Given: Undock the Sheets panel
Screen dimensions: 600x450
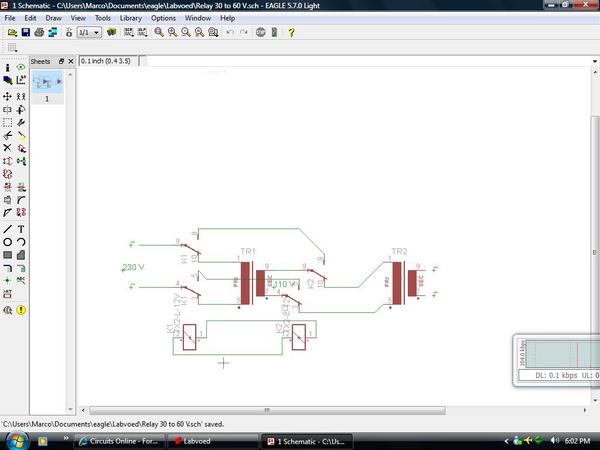Looking at the screenshot, I should (61, 61).
